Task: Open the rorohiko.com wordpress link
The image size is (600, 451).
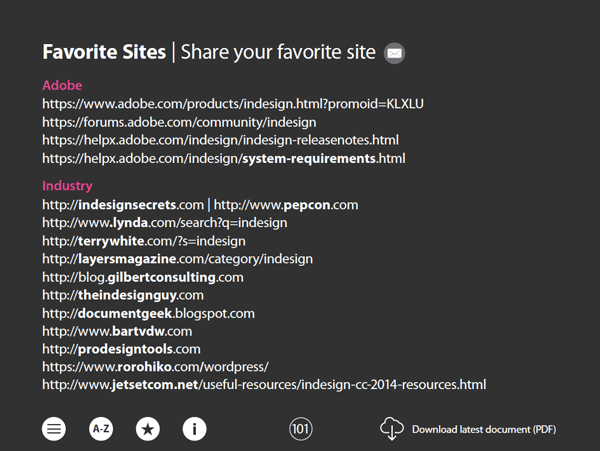Action: pos(155,367)
